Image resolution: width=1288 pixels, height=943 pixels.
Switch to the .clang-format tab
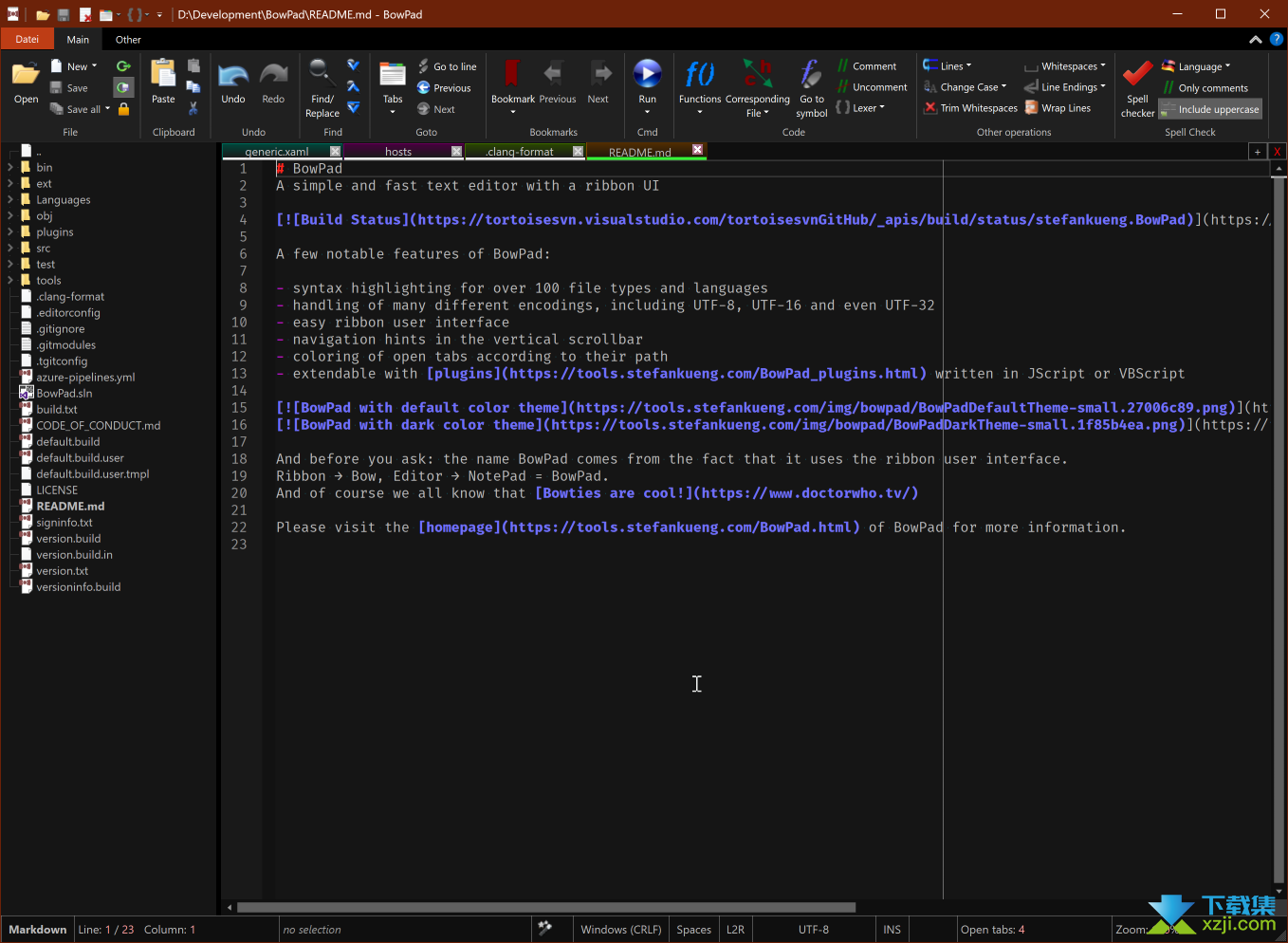pyautogui.click(x=520, y=152)
